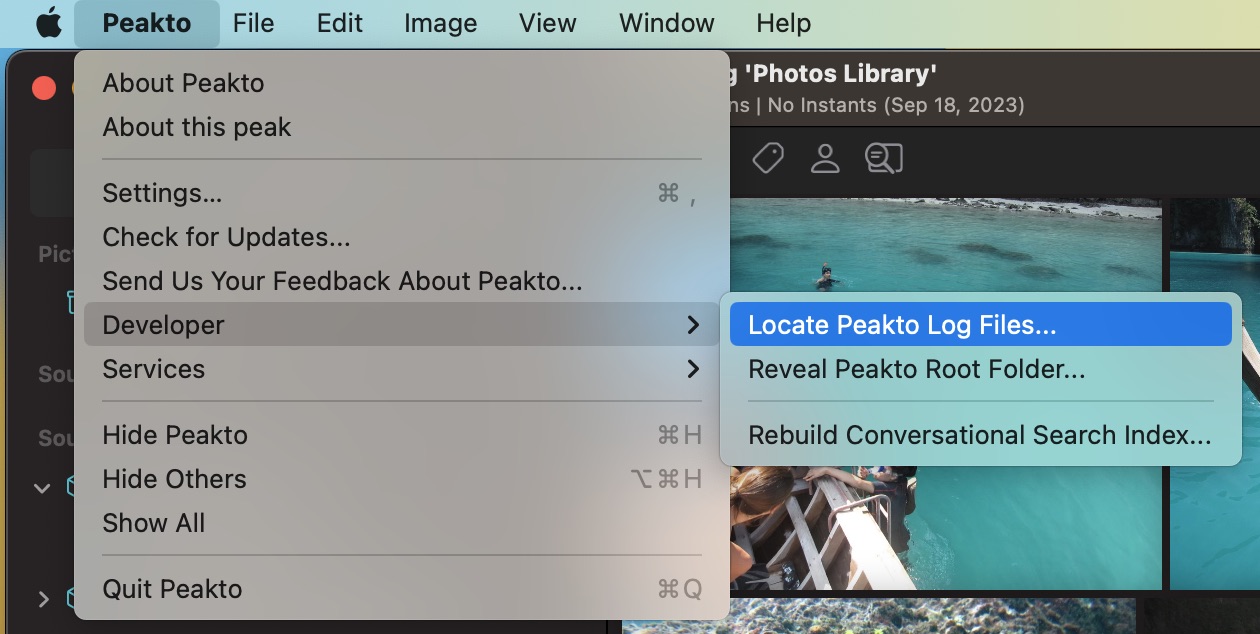
Task: Expand the Developer submenu
Action: pyautogui.click(x=401, y=325)
